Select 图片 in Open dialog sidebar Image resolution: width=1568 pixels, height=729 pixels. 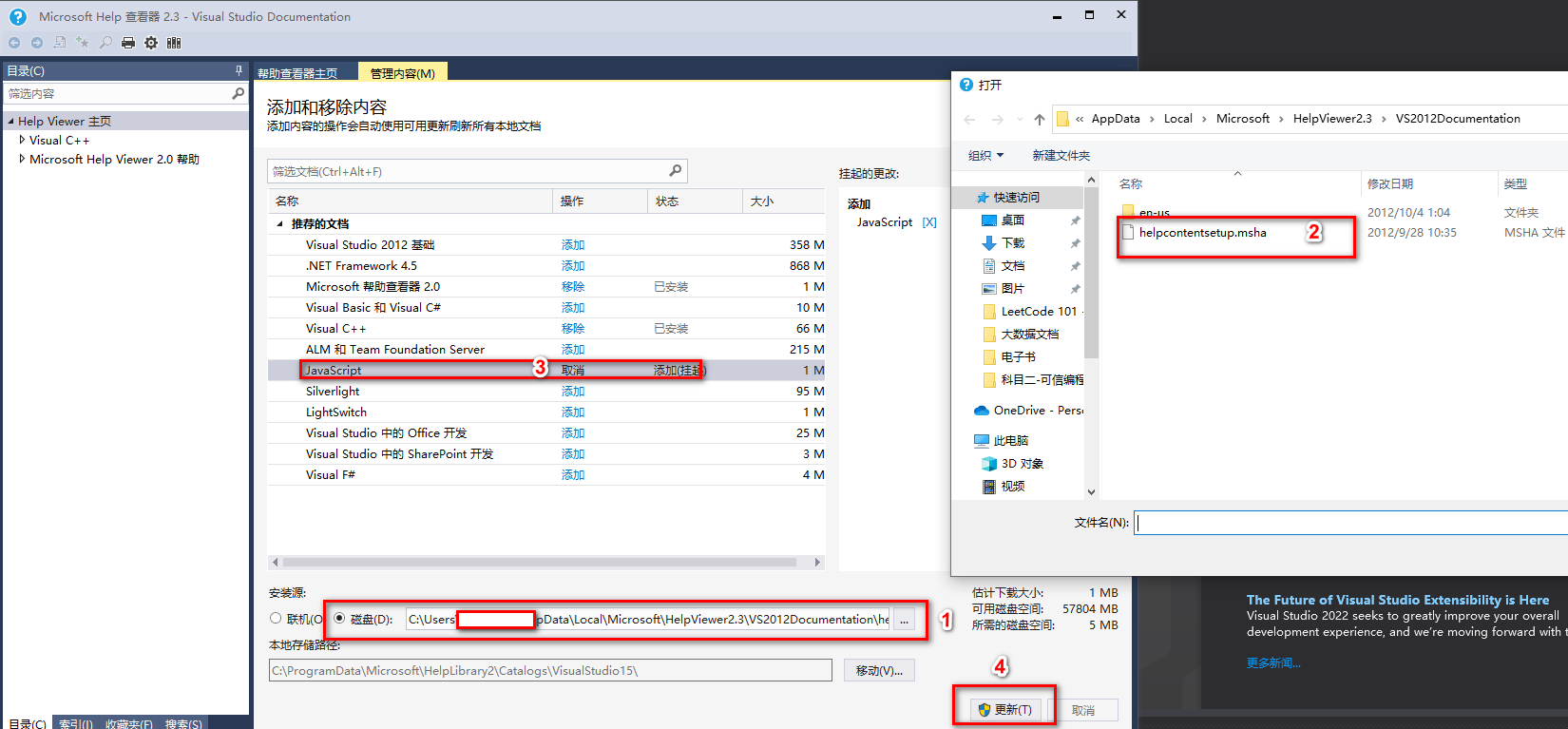(1013, 288)
